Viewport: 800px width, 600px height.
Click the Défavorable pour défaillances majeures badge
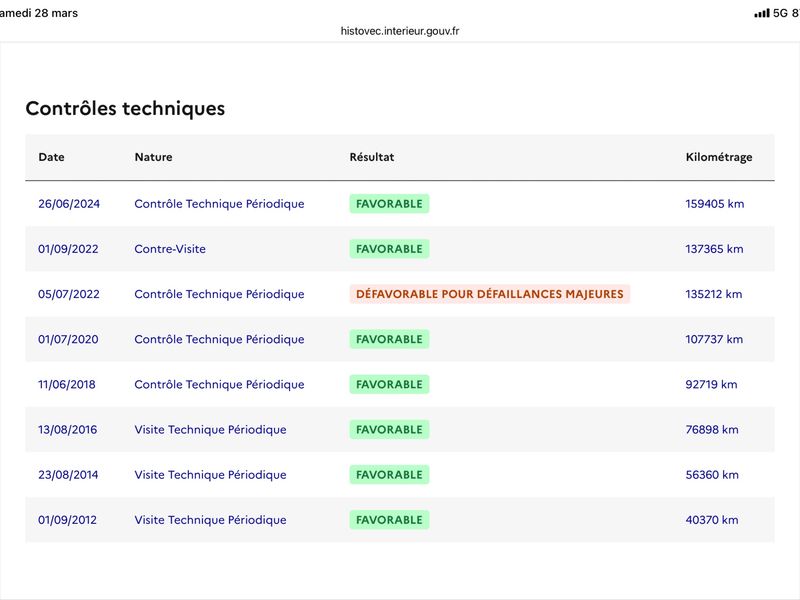[489, 294]
